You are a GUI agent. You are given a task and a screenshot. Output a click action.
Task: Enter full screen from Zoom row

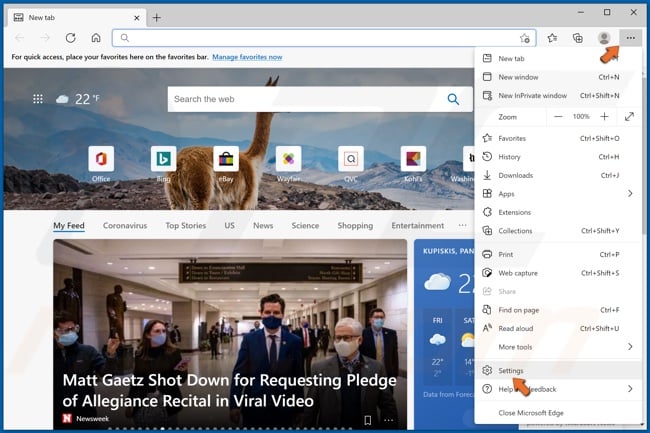coord(630,117)
